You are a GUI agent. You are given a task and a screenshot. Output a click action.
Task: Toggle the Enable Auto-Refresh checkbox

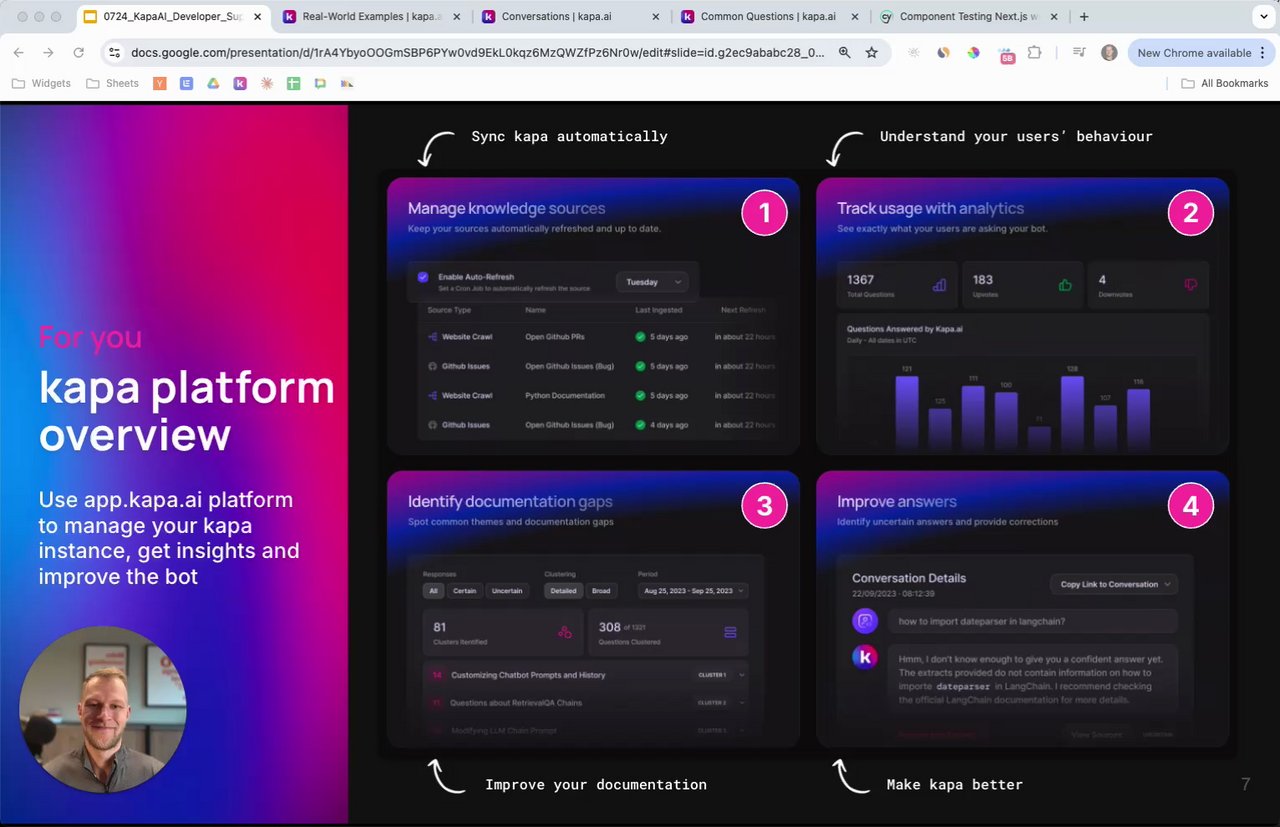pyautogui.click(x=423, y=277)
